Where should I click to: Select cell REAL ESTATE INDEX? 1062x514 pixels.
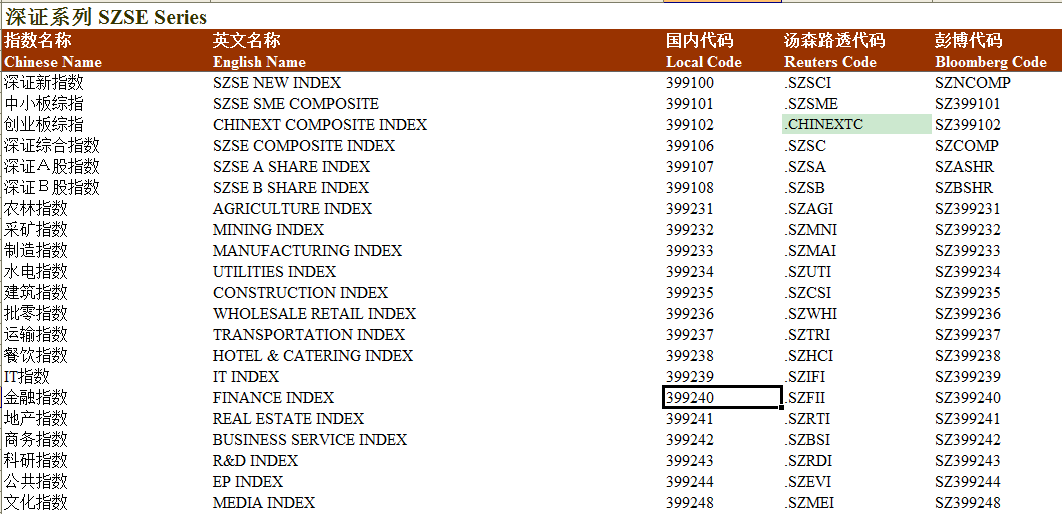click(x=289, y=419)
